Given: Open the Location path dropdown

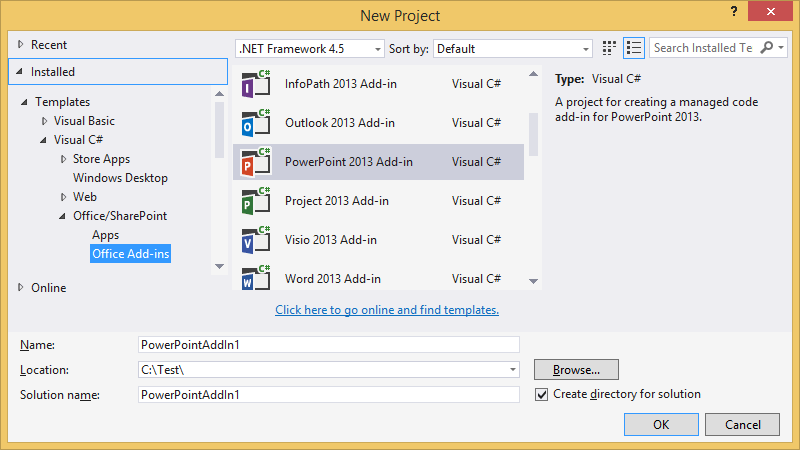Looking at the screenshot, I should (x=512, y=370).
